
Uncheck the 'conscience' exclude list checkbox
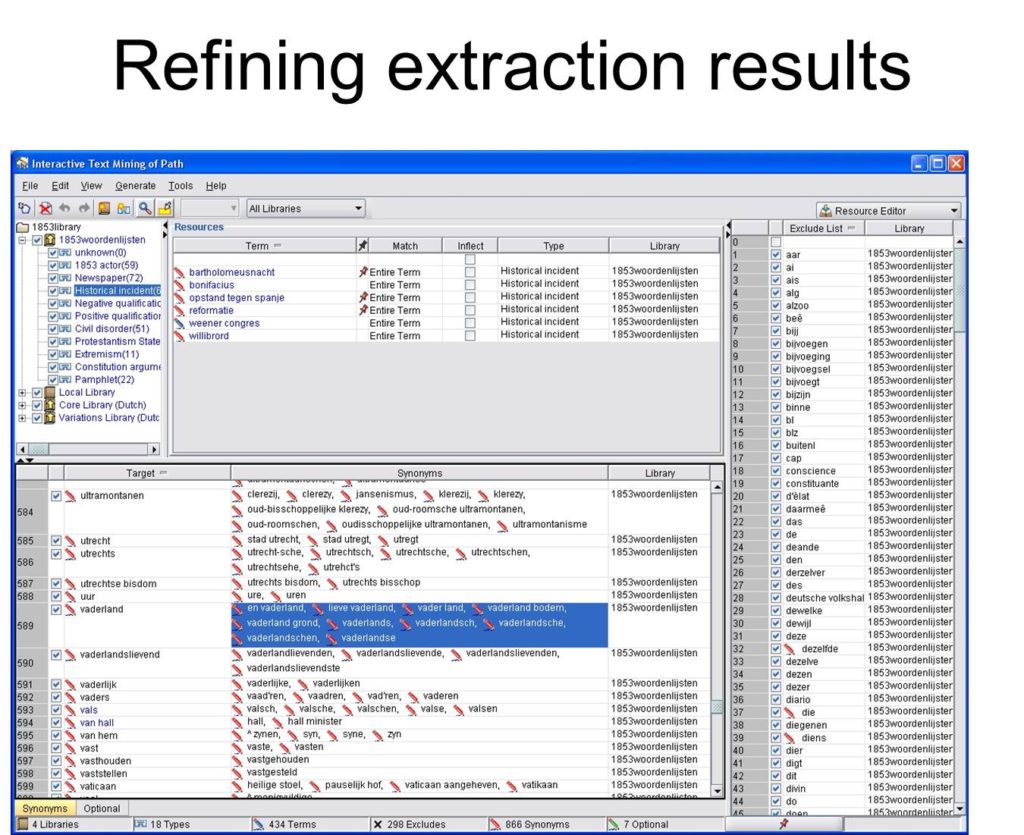(x=776, y=471)
